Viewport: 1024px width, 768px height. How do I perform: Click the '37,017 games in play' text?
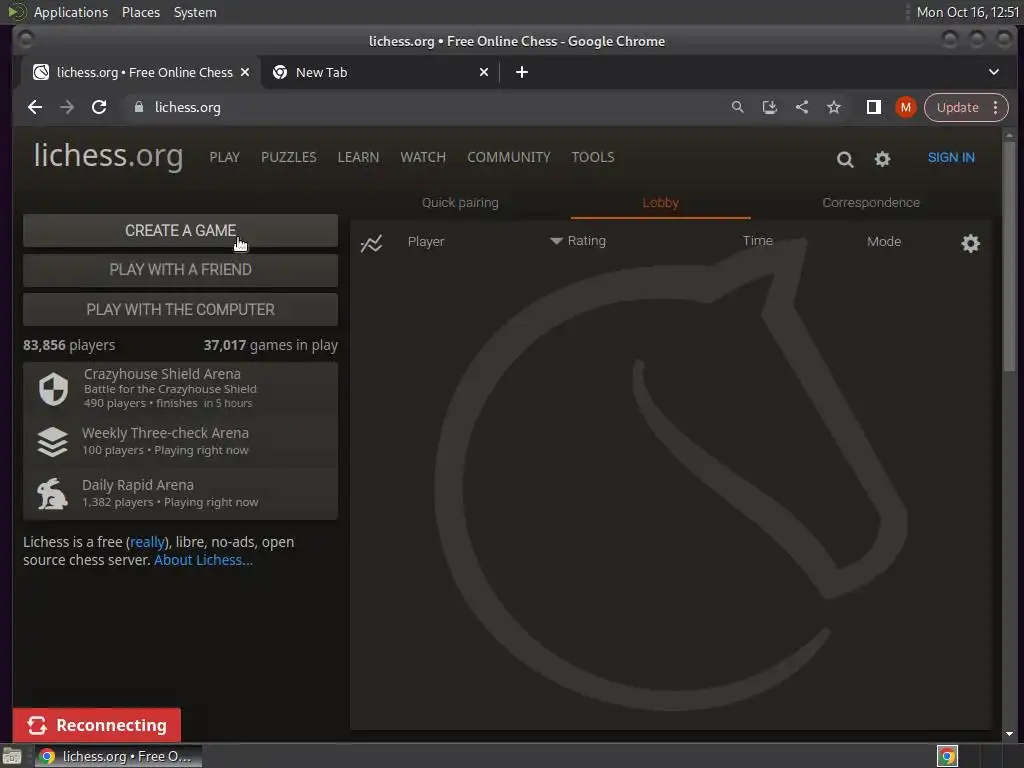click(270, 345)
